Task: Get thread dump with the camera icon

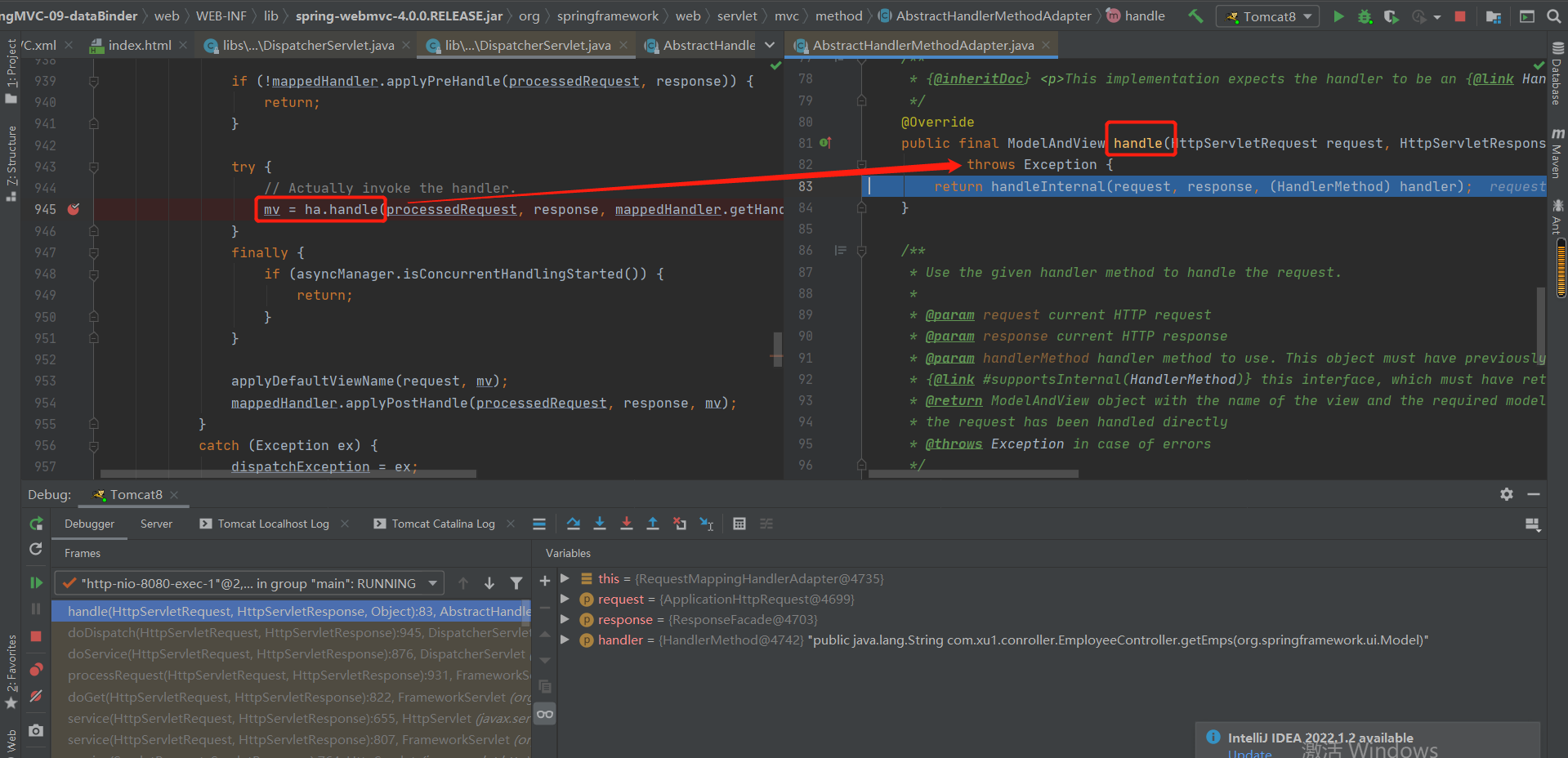Action: (36, 730)
